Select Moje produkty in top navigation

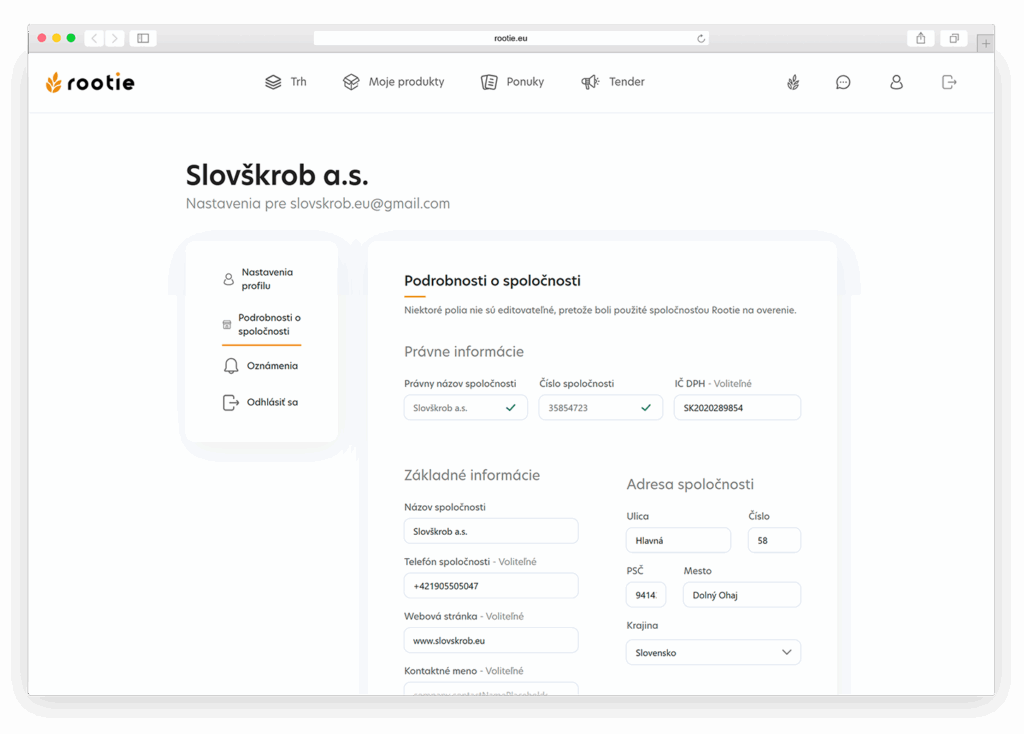(394, 82)
